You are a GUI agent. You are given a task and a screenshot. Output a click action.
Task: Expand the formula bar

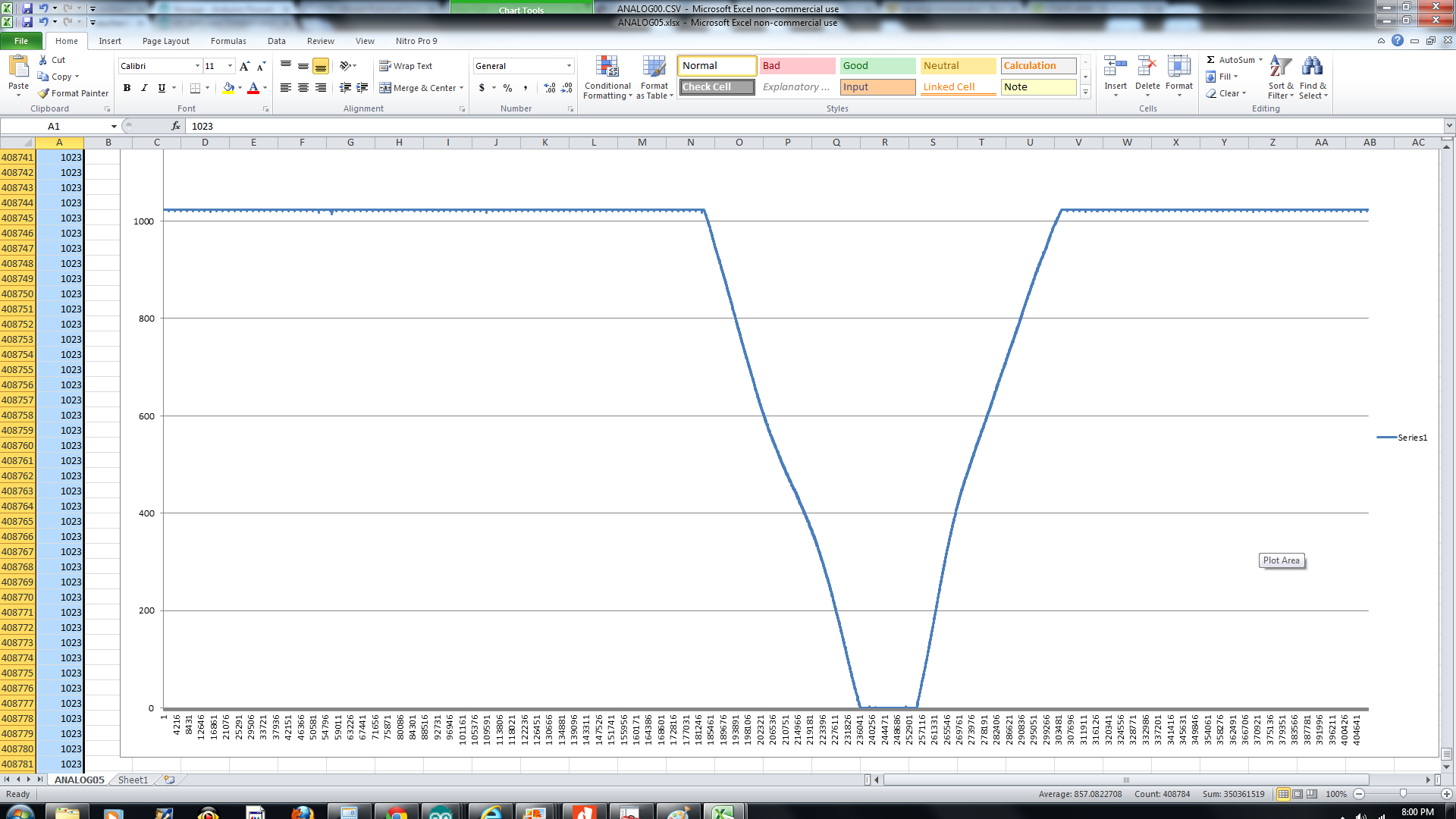[x=1449, y=126]
